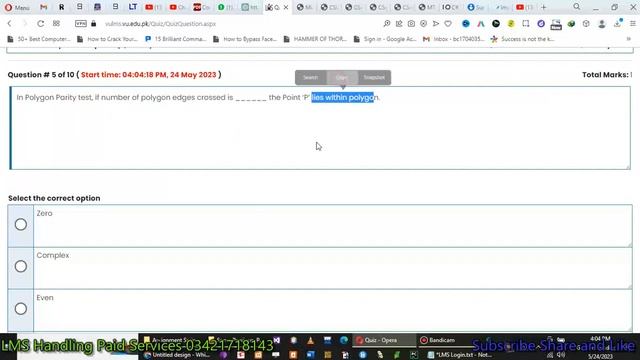Open the Word icon in the taskbar

pyautogui.click(x=311, y=355)
